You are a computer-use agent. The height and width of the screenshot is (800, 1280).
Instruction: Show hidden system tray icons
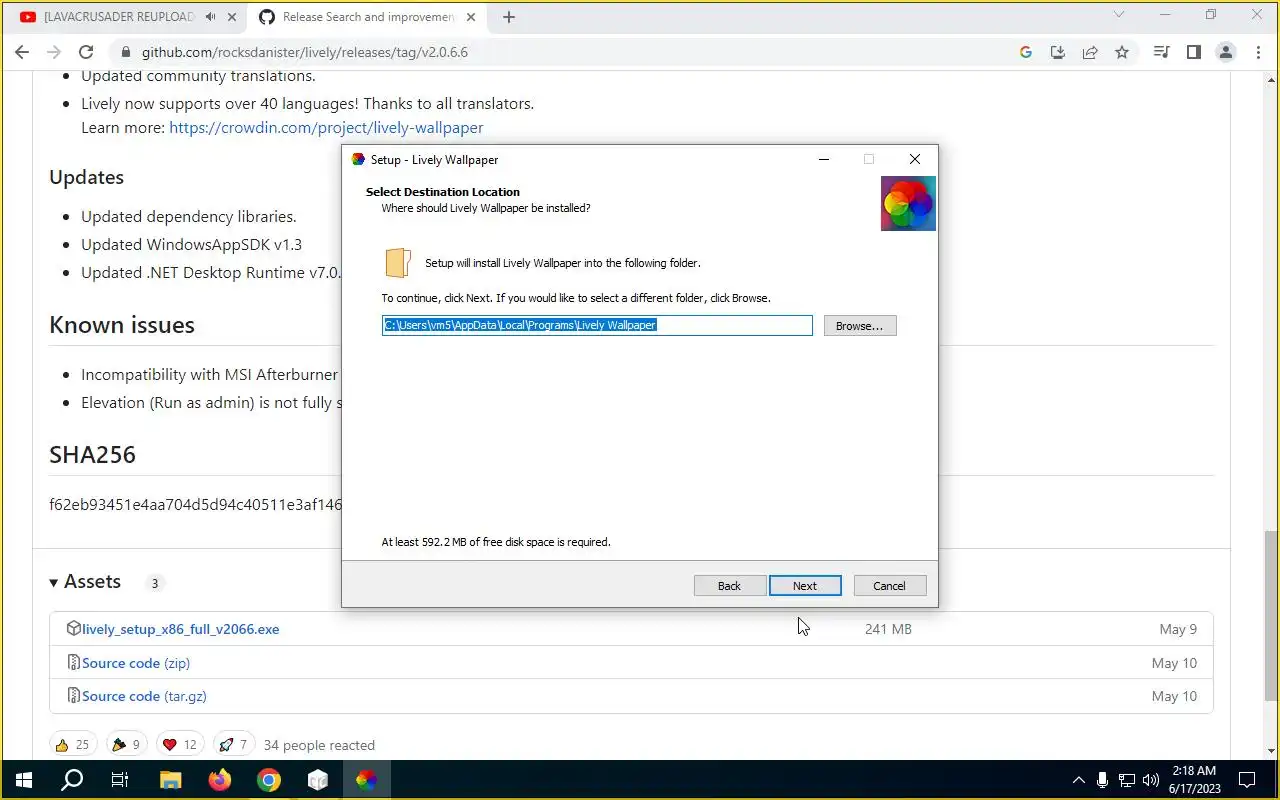pyautogui.click(x=1078, y=780)
